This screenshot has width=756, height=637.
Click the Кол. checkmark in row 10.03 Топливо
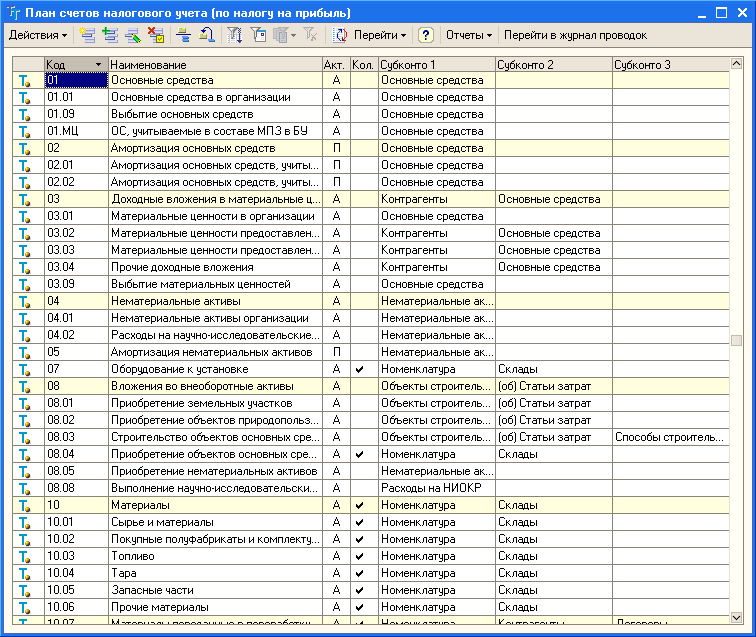[x=359, y=556]
